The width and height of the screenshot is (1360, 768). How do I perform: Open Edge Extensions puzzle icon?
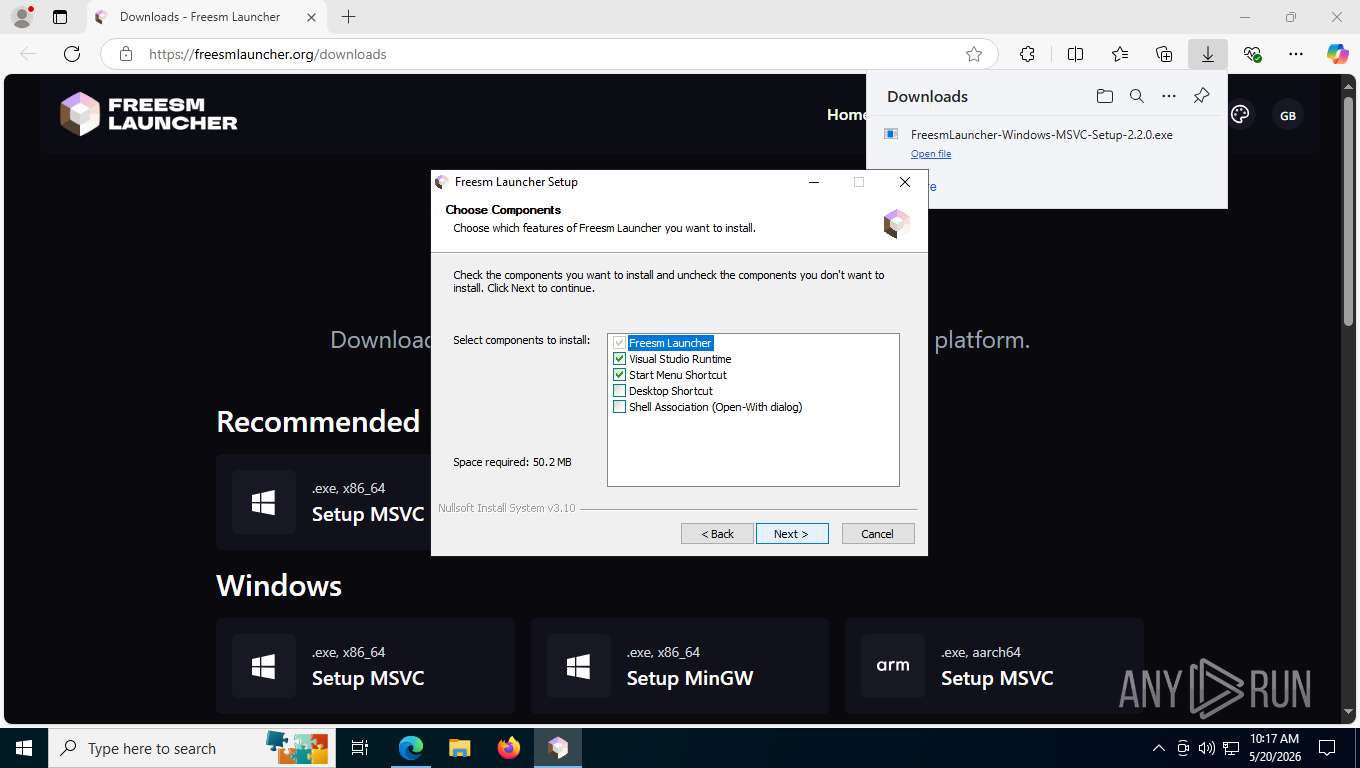[1027, 54]
